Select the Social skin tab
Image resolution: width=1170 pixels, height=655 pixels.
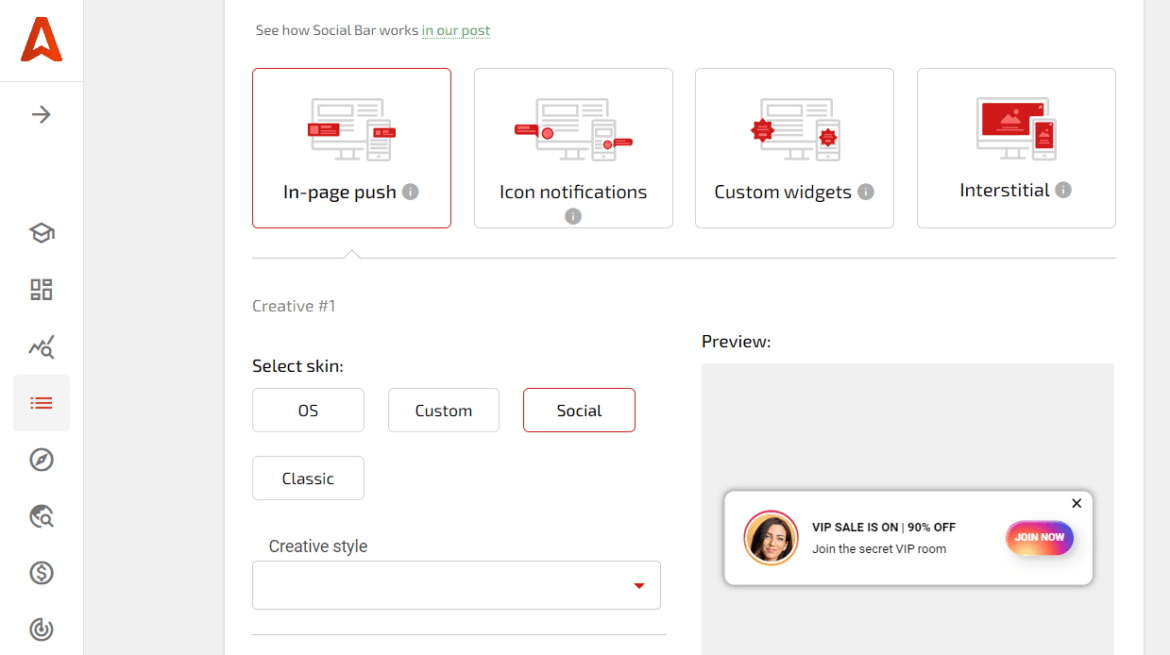[579, 410]
